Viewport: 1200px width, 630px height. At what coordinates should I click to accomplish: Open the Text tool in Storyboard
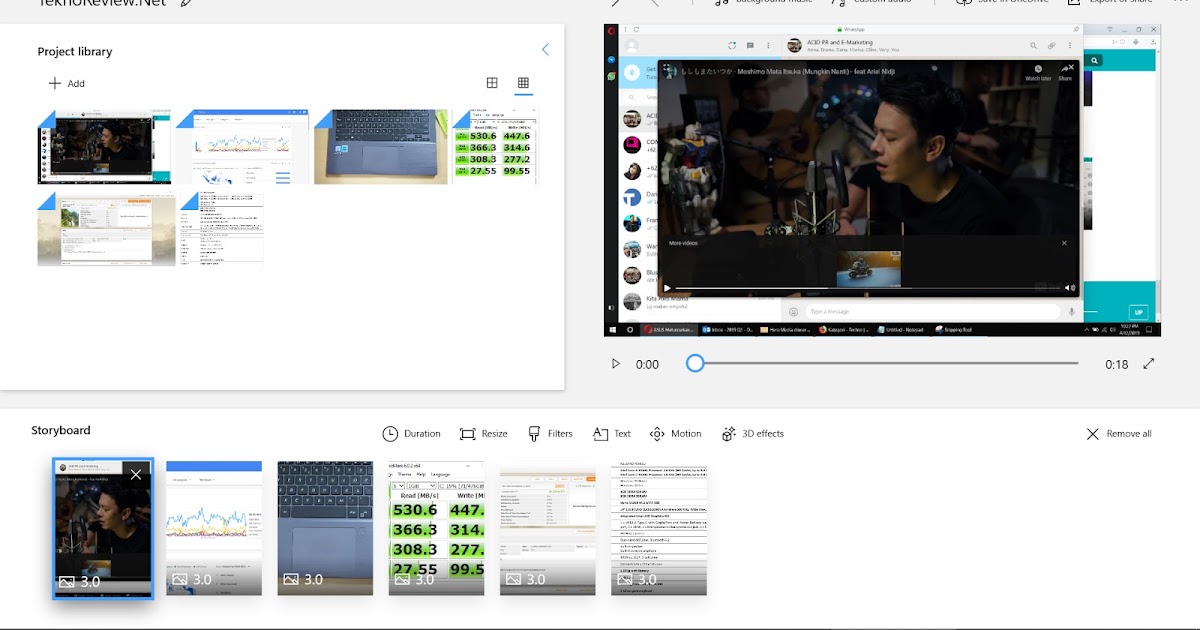click(x=611, y=434)
